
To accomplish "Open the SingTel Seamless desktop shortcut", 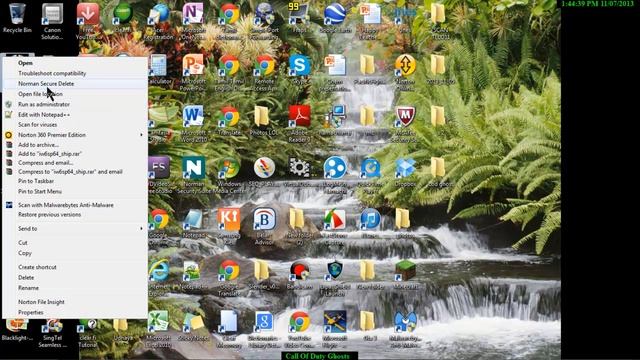I will [x=52, y=333].
